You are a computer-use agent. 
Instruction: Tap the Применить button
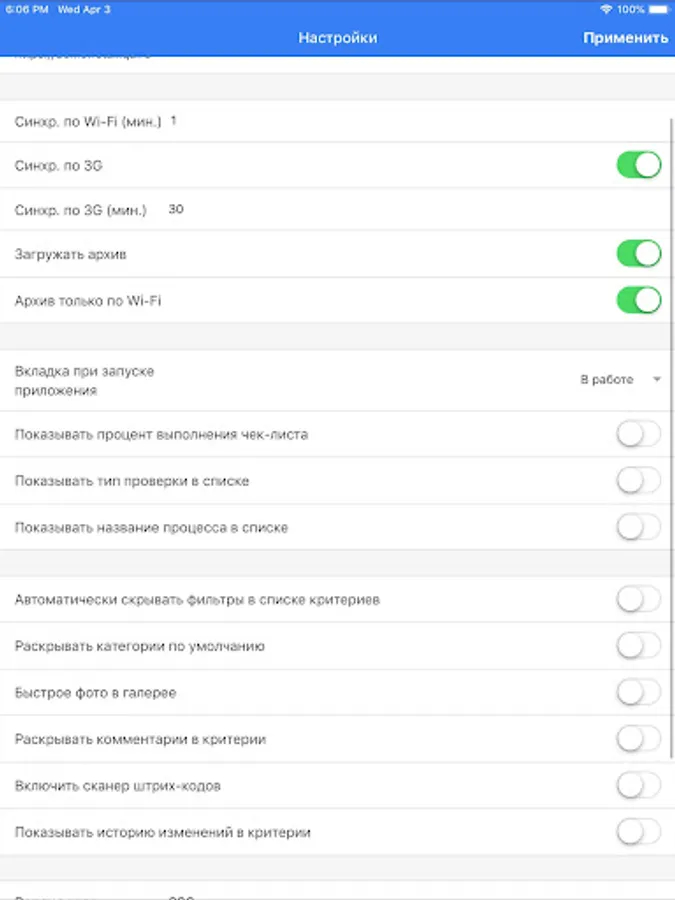click(x=625, y=38)
